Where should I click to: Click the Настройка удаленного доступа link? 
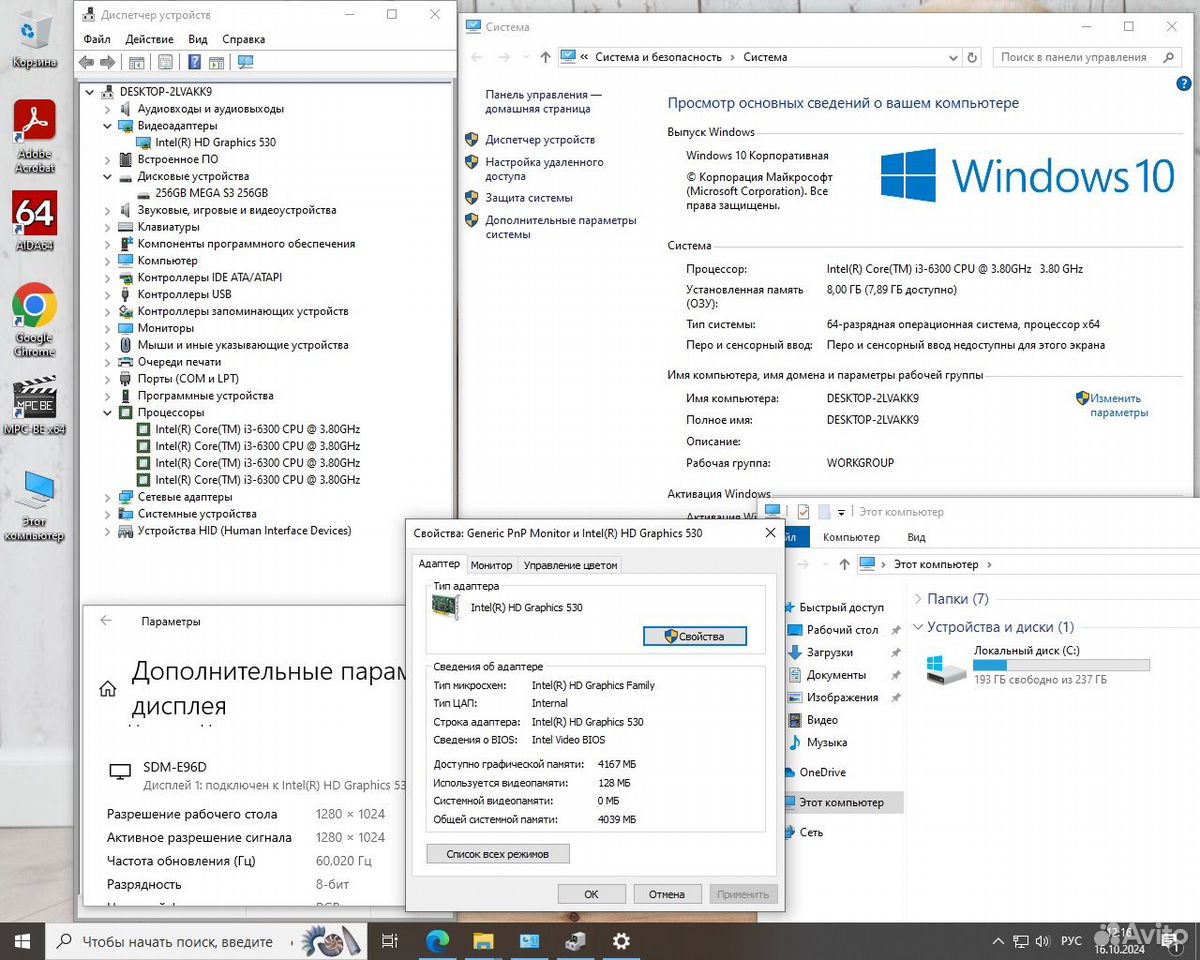(x=545, y=169)
